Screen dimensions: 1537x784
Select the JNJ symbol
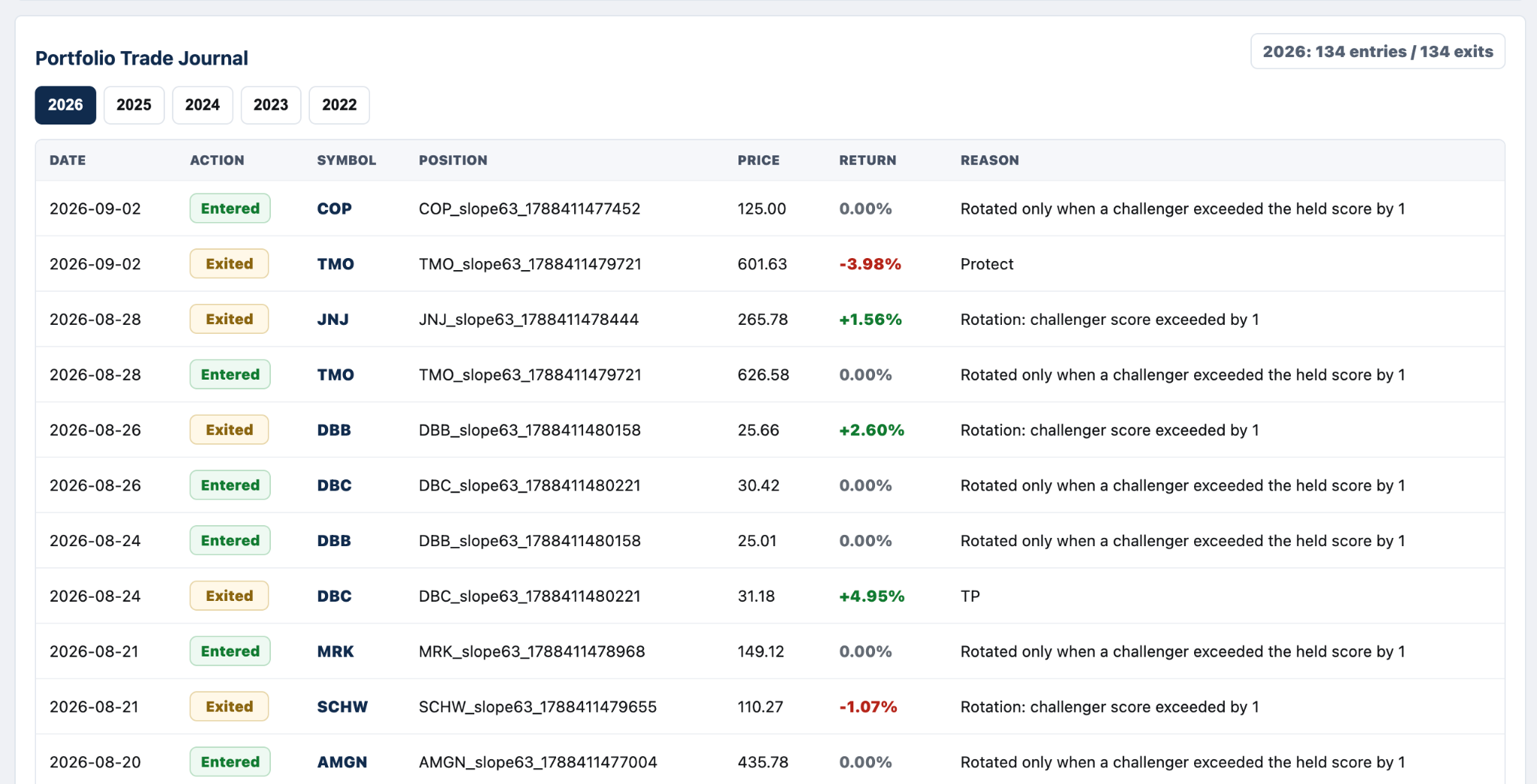pyautogui.click(x=333, y=320)
